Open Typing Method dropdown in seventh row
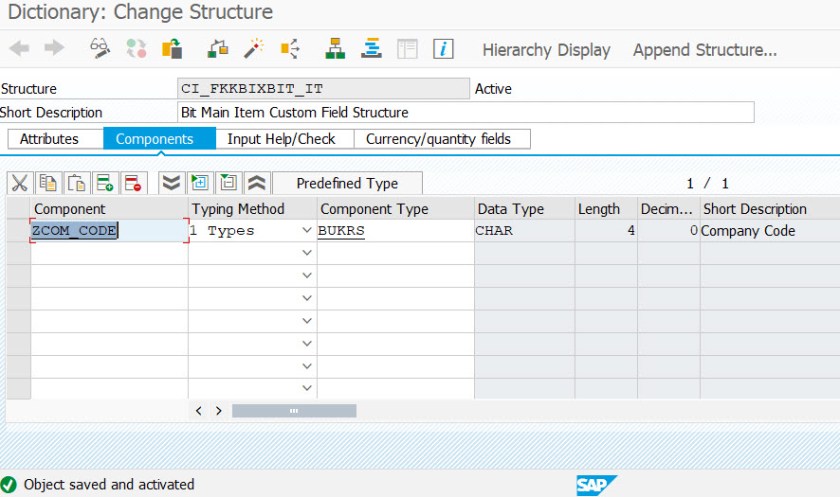 click(307, 366)
